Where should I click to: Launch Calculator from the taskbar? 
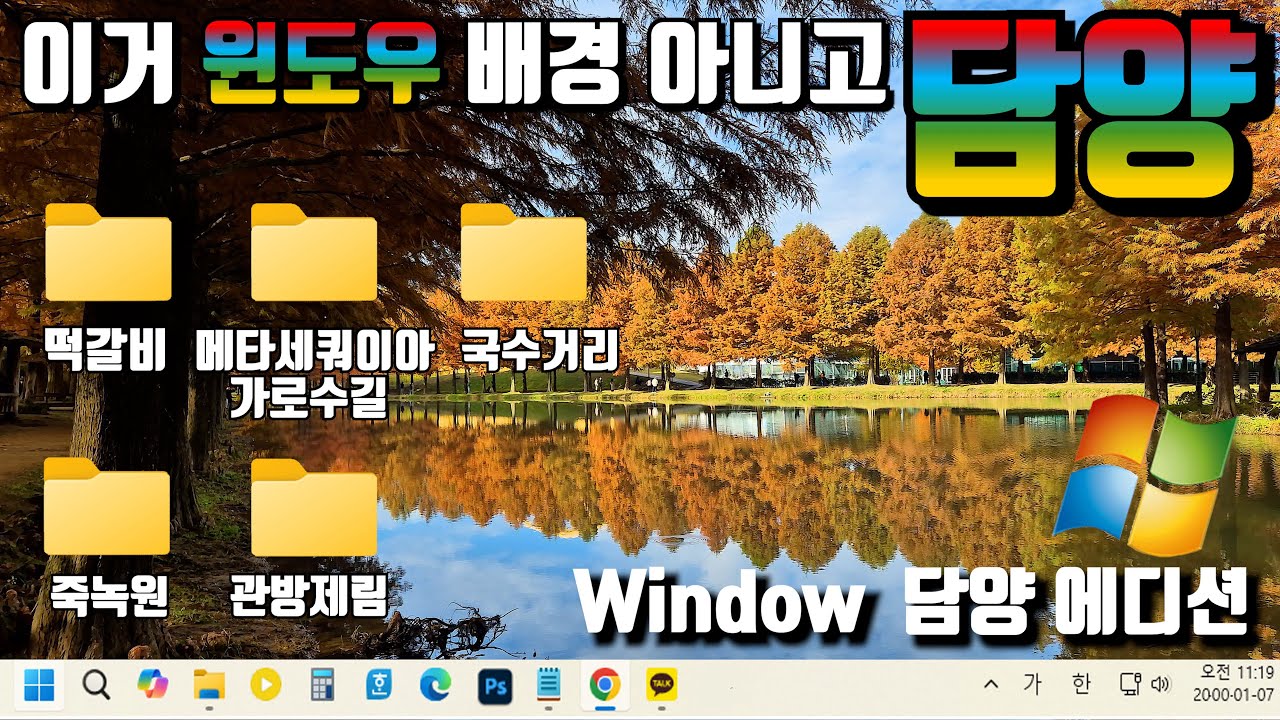coord(322,685)
